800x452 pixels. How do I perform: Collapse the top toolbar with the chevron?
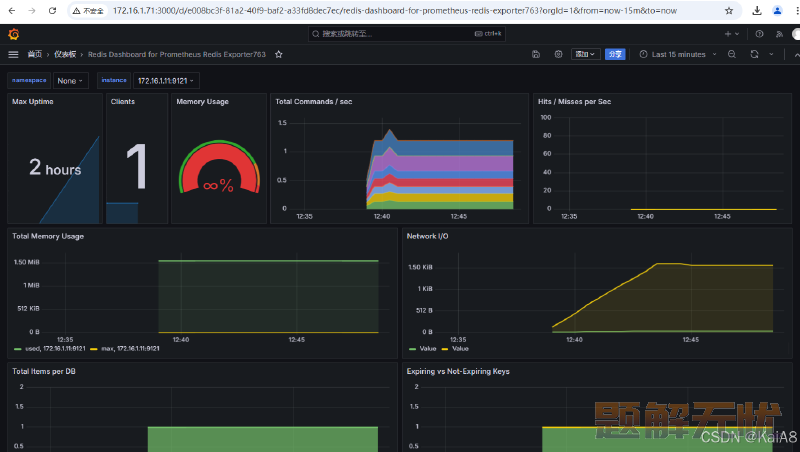pyautogui.click(x=796, y=54)
